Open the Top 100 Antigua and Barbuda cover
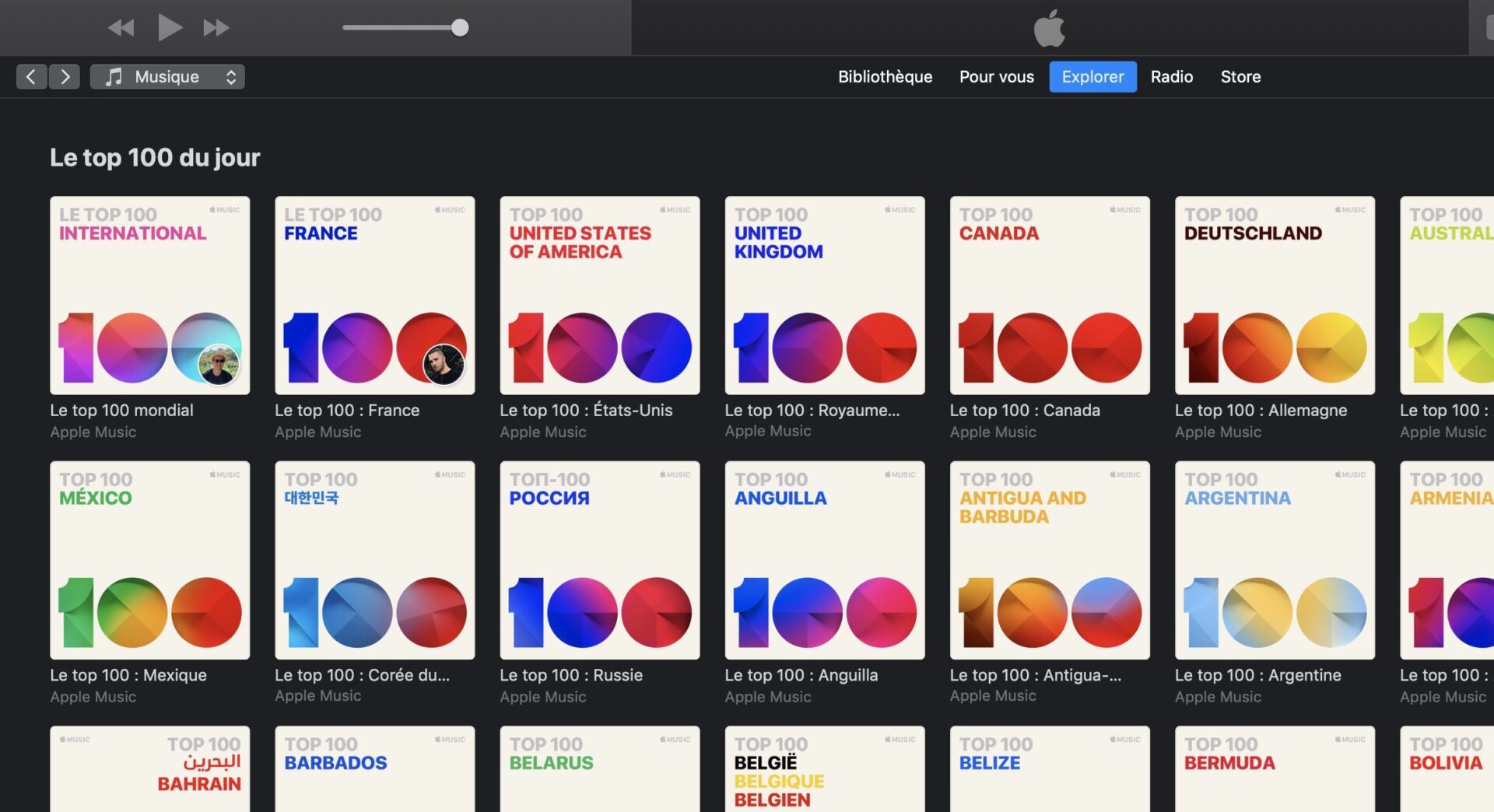The width and height of the screenshot is (1494, 812). click(1050, 560)
